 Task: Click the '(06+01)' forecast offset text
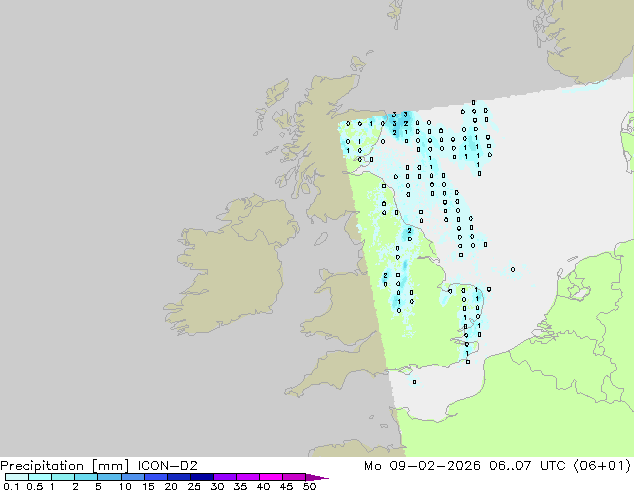(x=602, y=466)
